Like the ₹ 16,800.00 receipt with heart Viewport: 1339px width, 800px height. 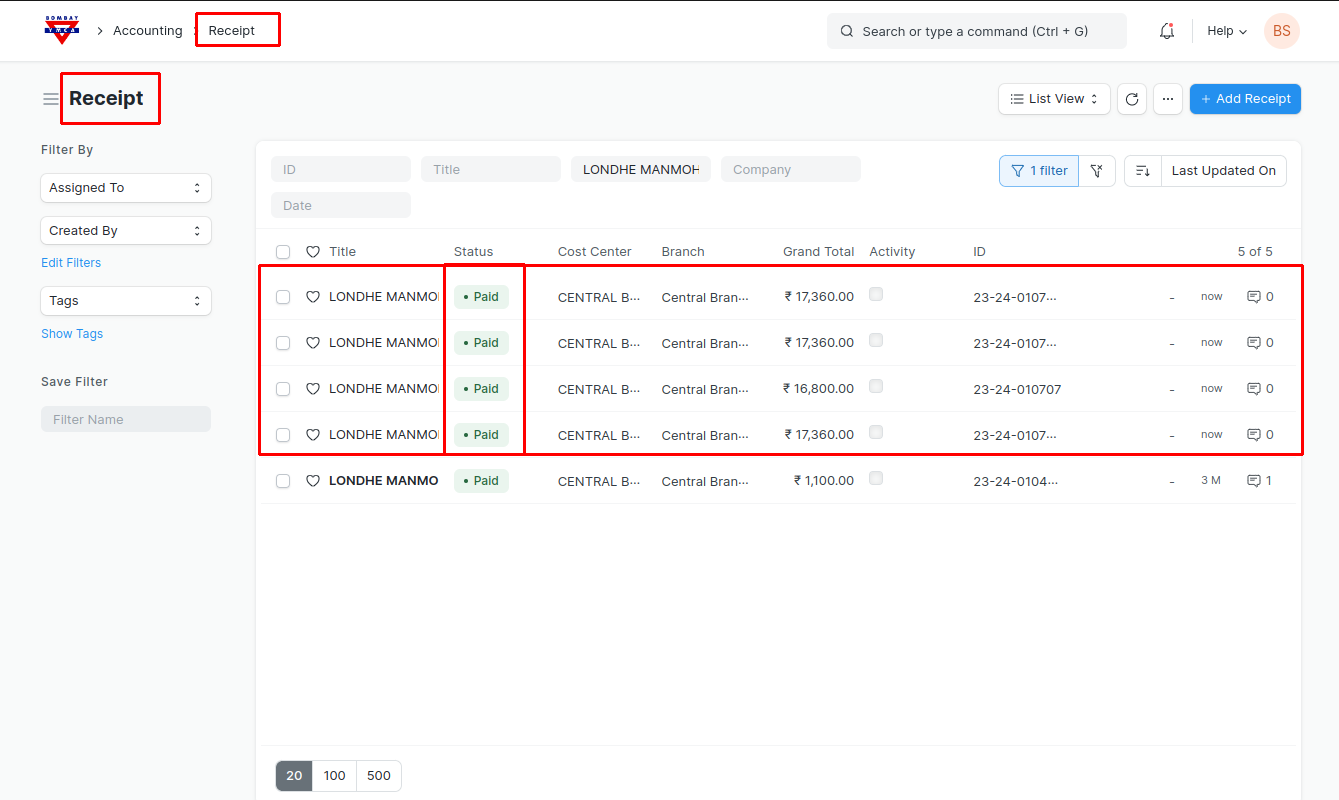pos(312,389)
